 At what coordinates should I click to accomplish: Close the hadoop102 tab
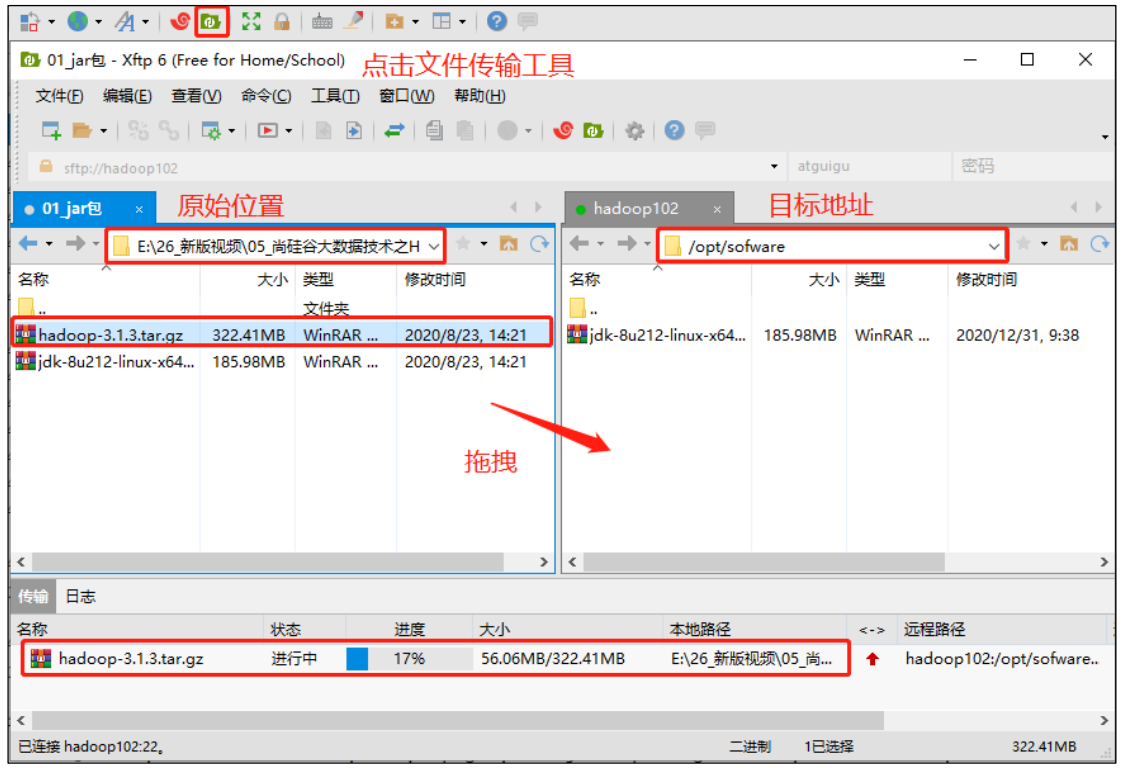tap(717, 210)
